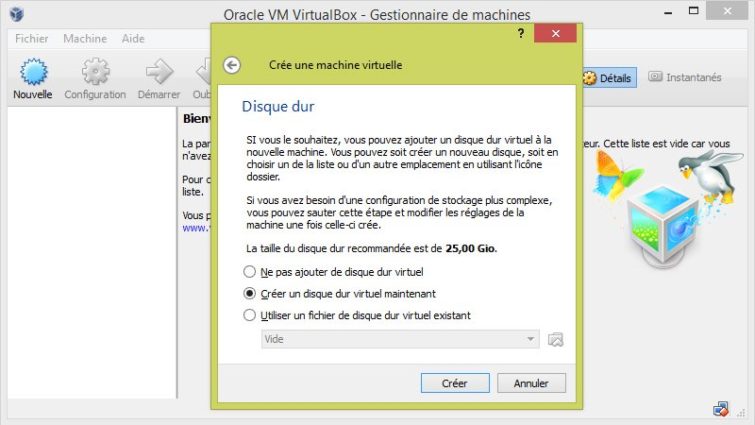Click the Annuler button
The width and height of the screenshot is (755, 425).
point(531,383)
